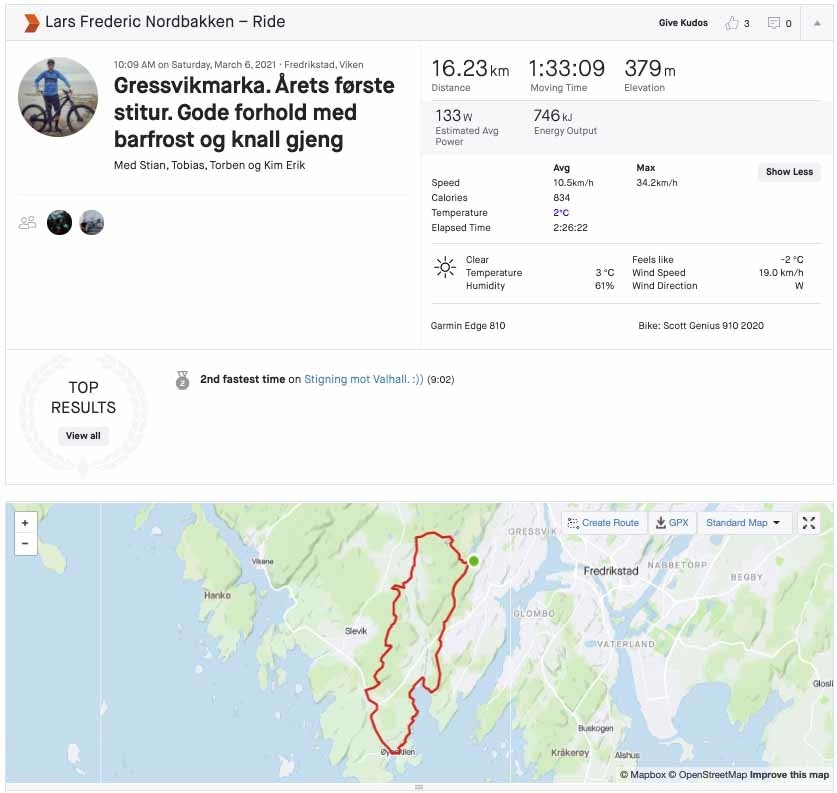The image size is (837, 793).
Task: Zoom in with the map plus button
Action: click(x=25, y=524)
